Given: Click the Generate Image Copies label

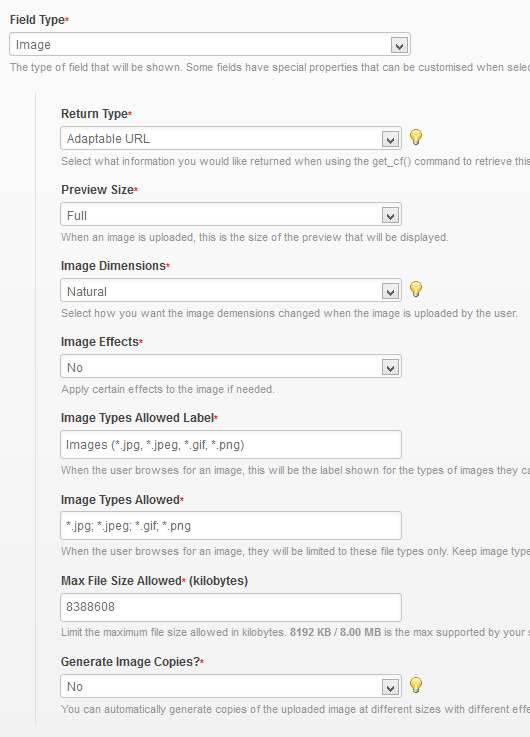Looking at the screenshot, I should tap(131, 662).
